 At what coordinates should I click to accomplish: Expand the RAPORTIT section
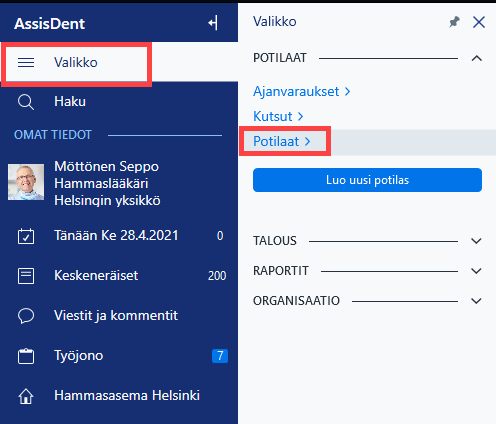[x=477, y=271]
